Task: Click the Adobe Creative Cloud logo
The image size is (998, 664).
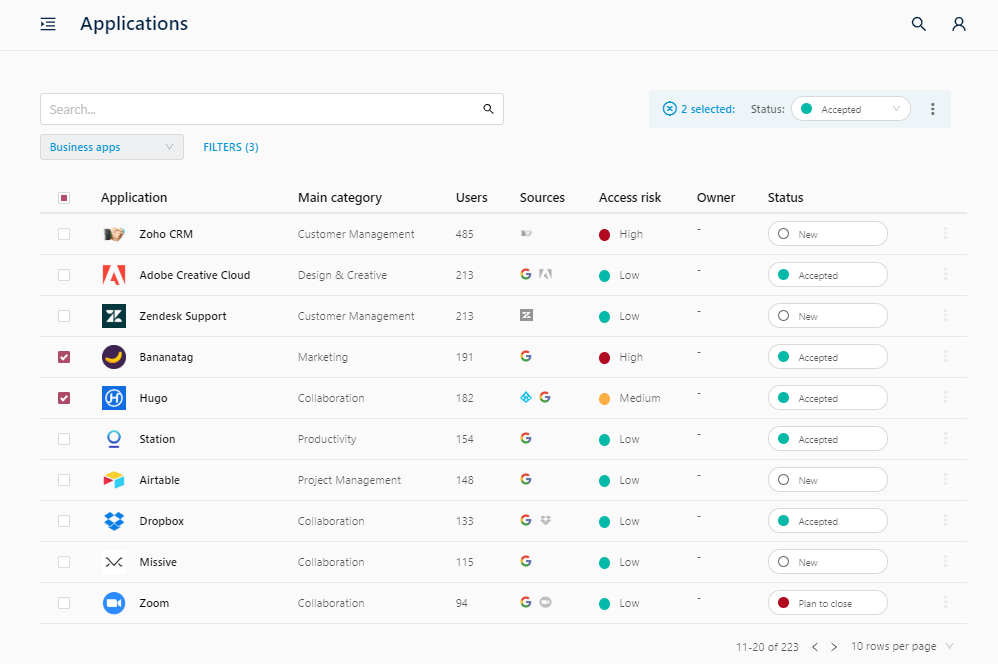Action: pos(114,275)
